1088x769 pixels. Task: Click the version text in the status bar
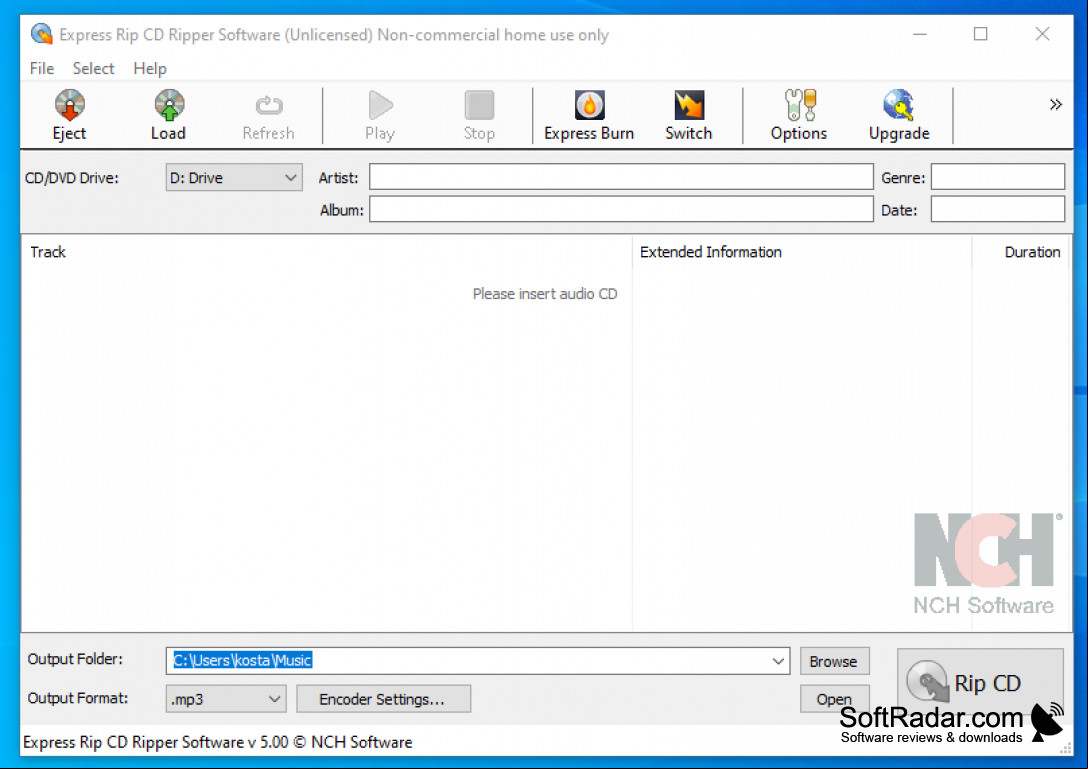click(218, 742)
